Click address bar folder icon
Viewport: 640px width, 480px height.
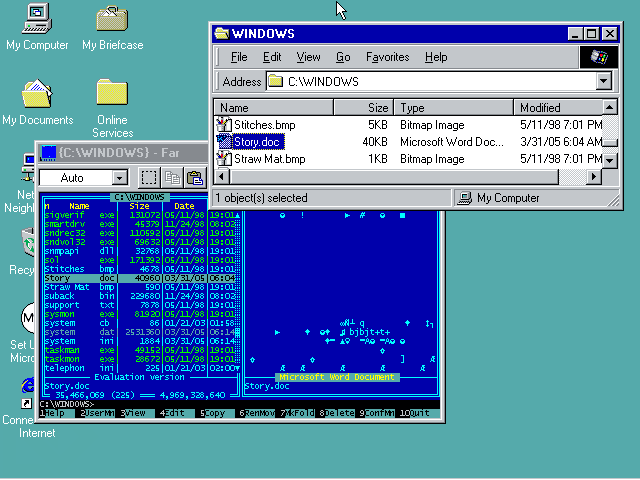(x=276, y=81)
